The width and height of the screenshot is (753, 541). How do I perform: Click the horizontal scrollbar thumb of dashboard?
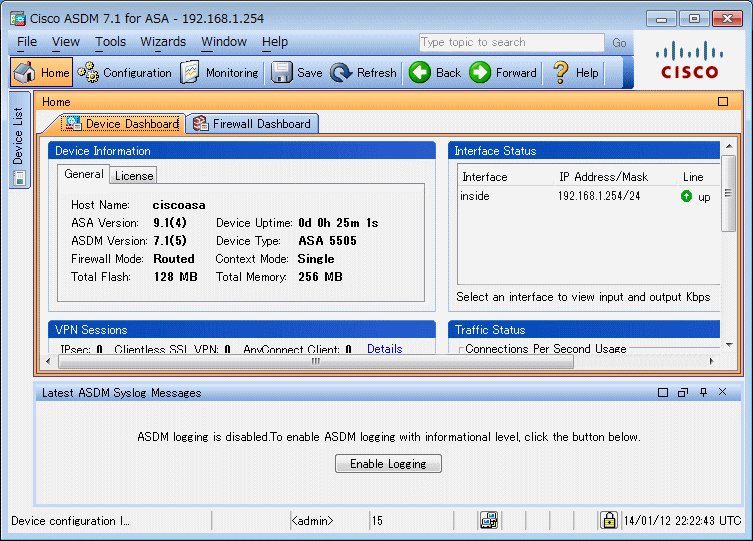coord(316,361)
